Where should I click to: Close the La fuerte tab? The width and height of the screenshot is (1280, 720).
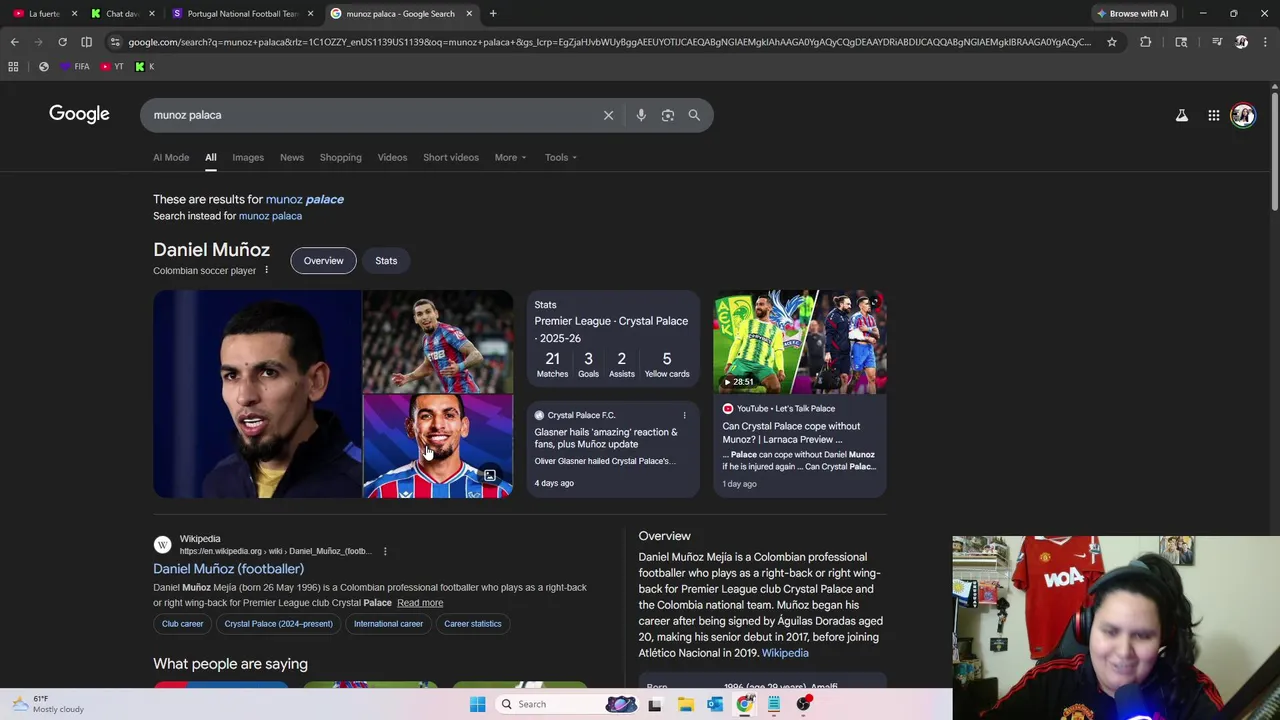pos(74,14)
